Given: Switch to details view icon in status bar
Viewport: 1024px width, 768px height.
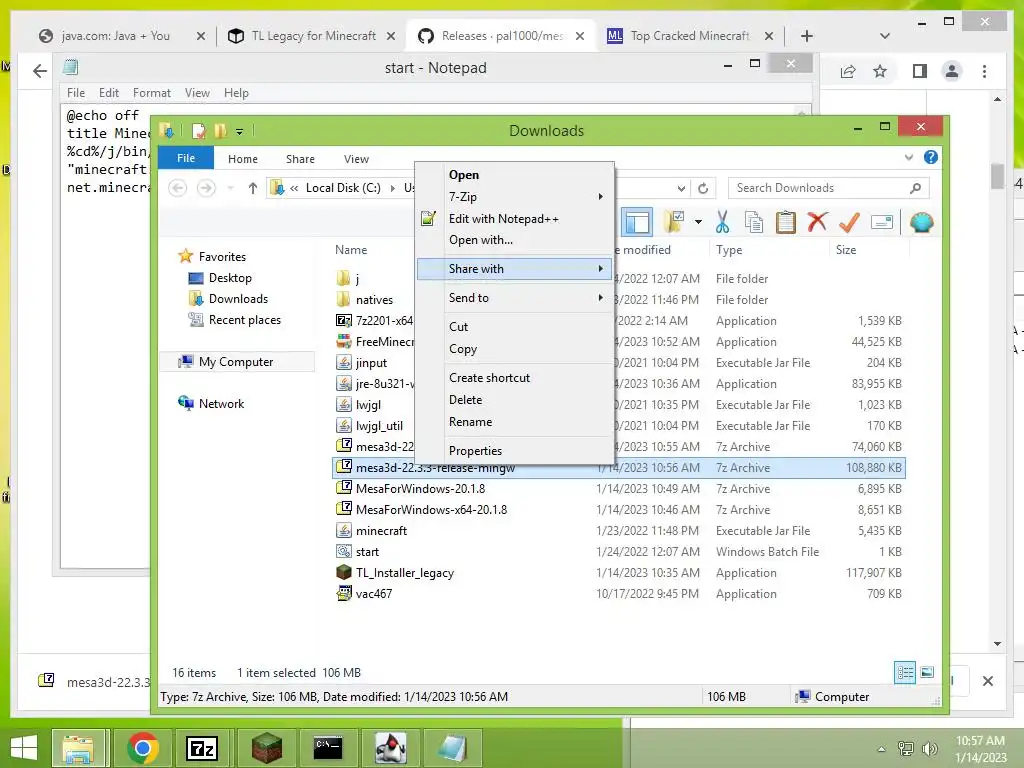Looking at the screenshot, I should pyautogui.click(x=904, y=672).
